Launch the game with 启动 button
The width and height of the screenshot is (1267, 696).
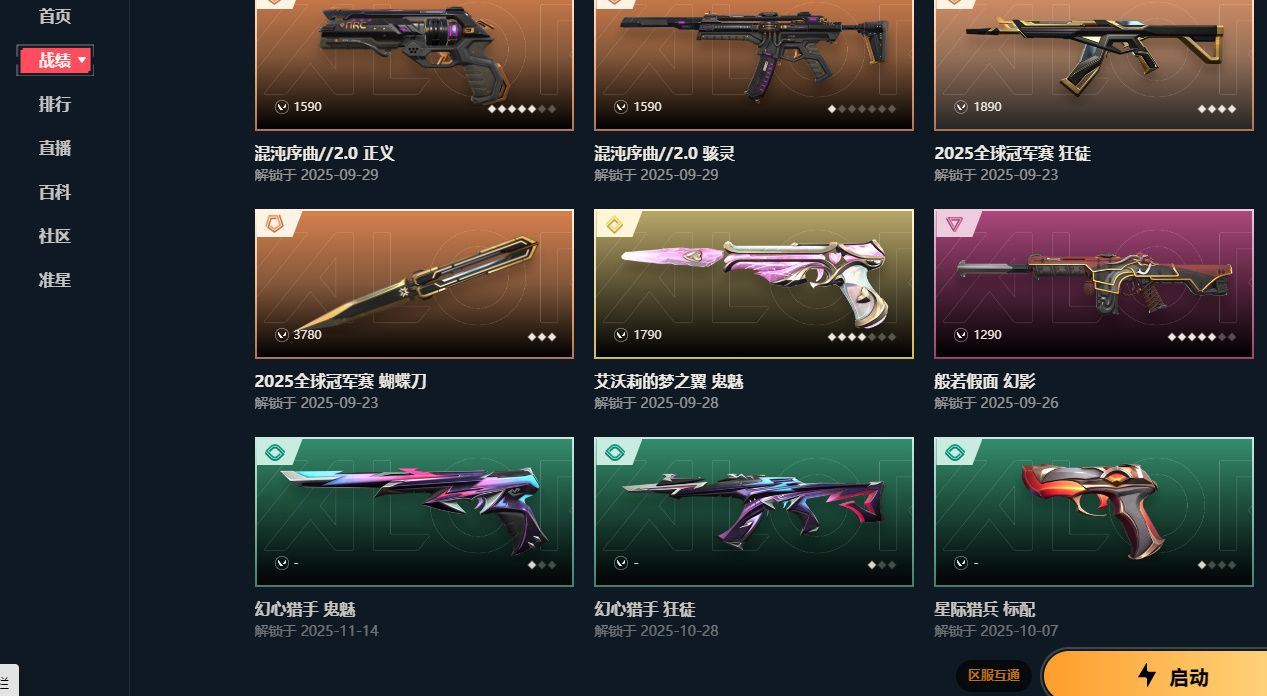point(1155,674)
